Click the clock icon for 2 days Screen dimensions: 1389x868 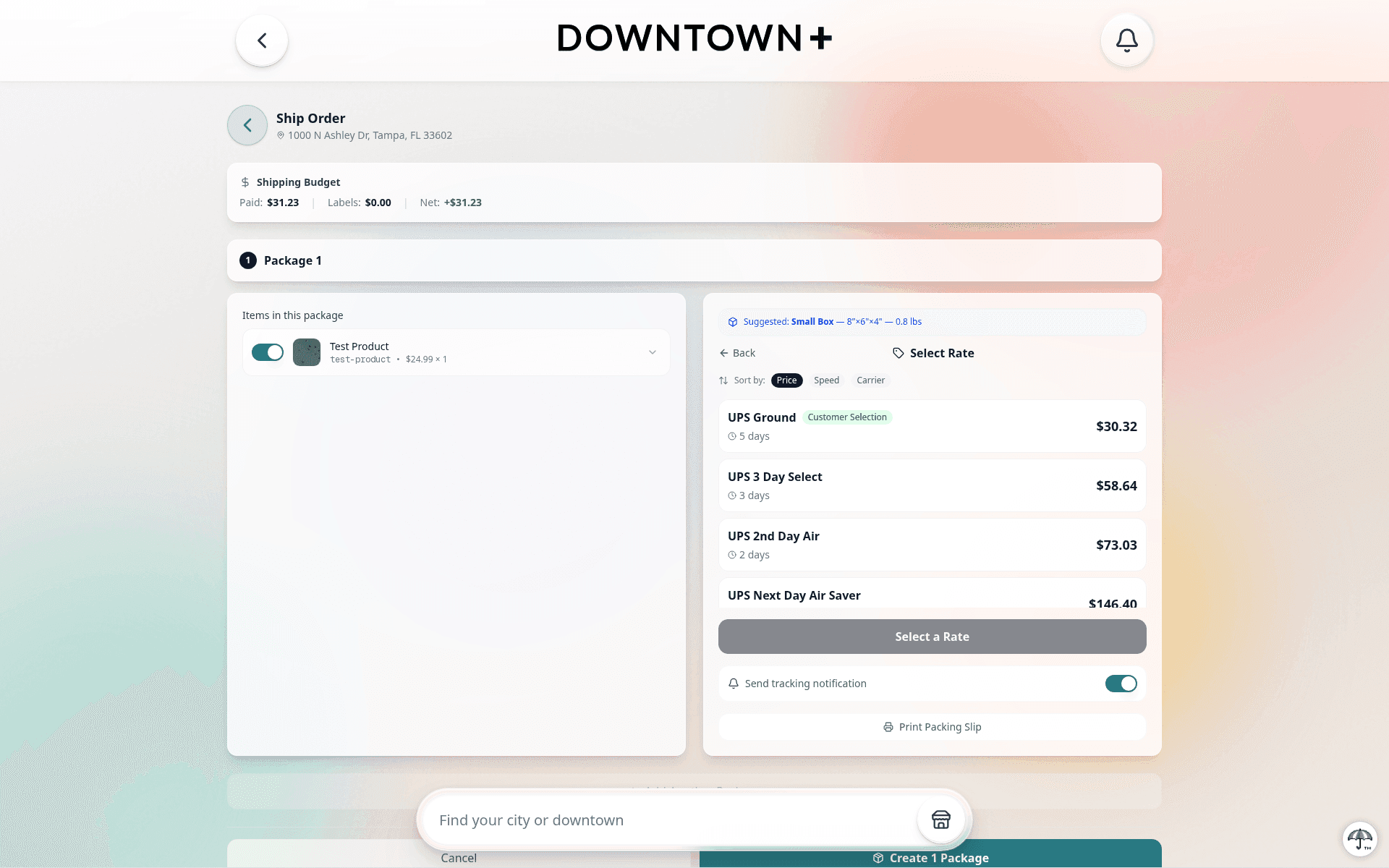click(732, 555)
